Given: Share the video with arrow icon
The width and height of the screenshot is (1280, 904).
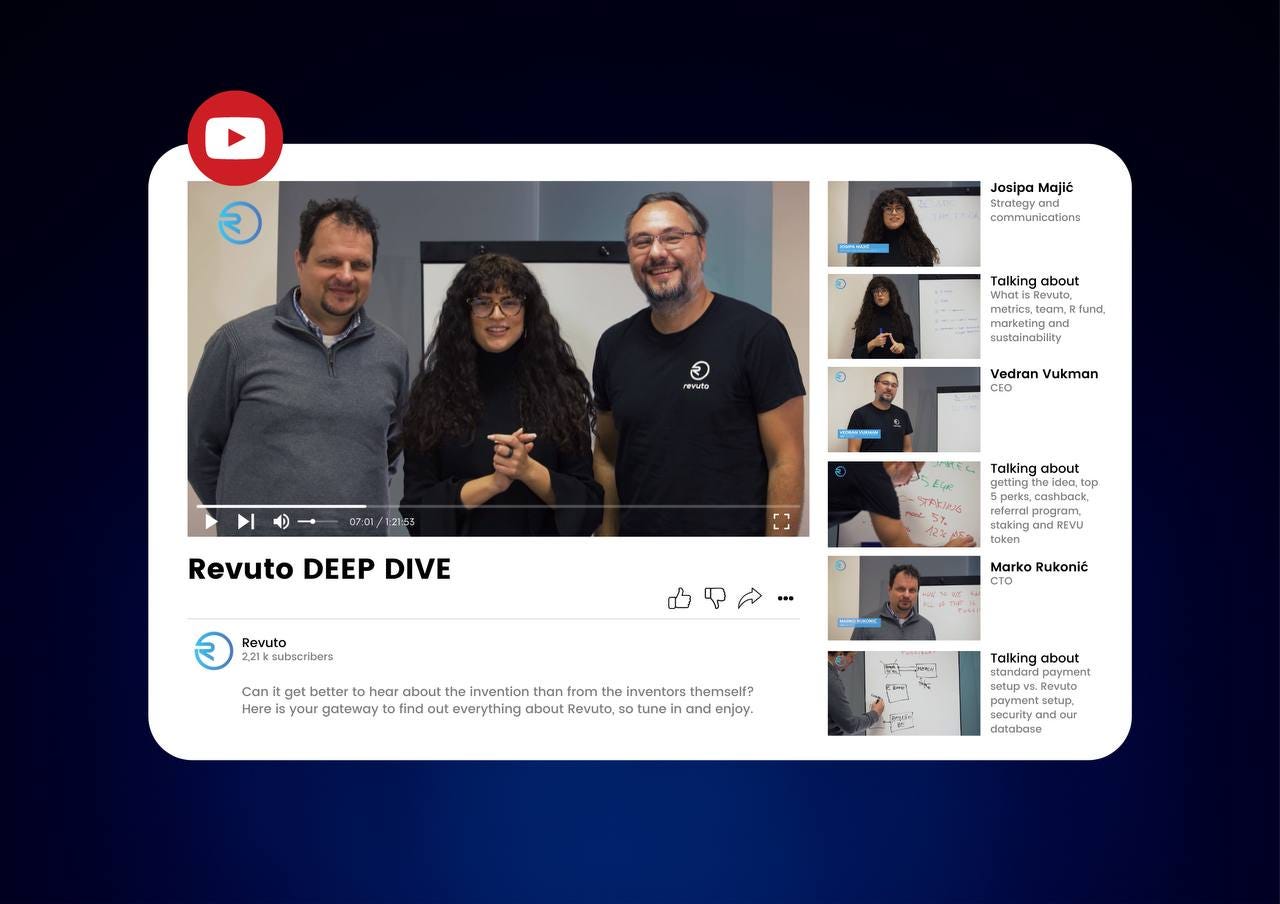Looking at the screenshot, I should pyautogui.click(x=750, y=598).
